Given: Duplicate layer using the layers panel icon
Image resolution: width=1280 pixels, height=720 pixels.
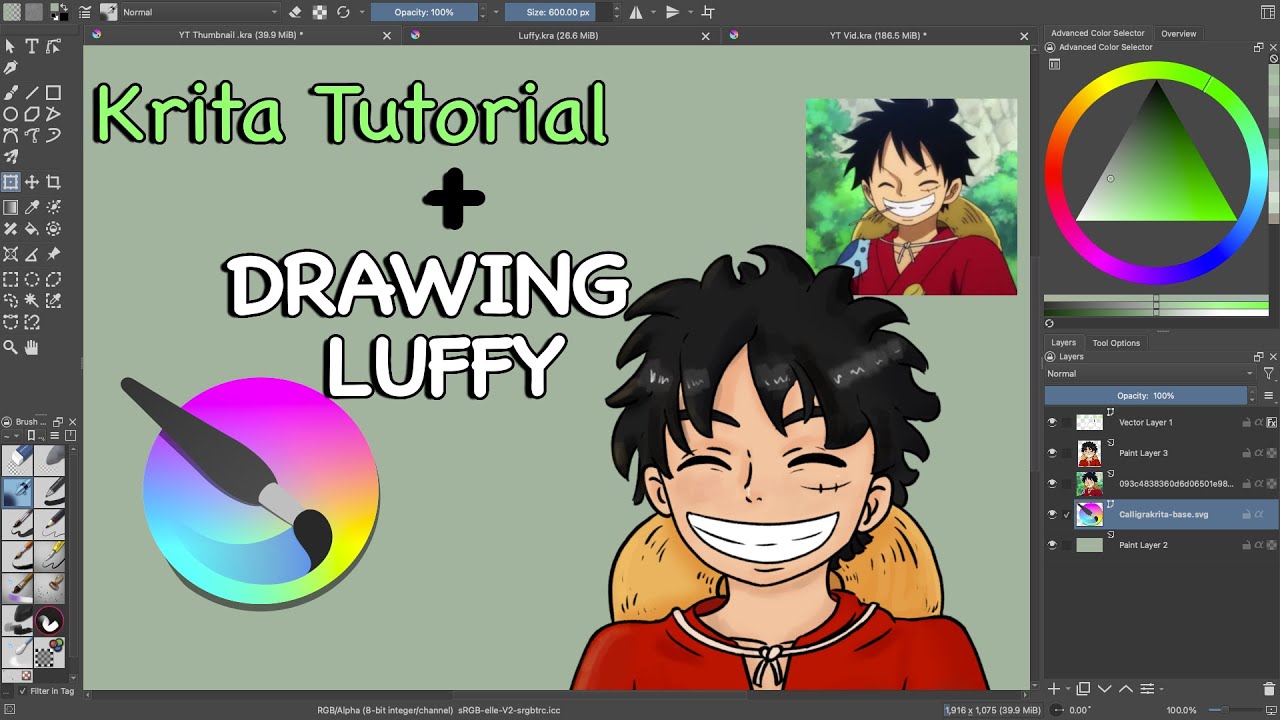Looking at the screenshot, I should point(1083,689).
